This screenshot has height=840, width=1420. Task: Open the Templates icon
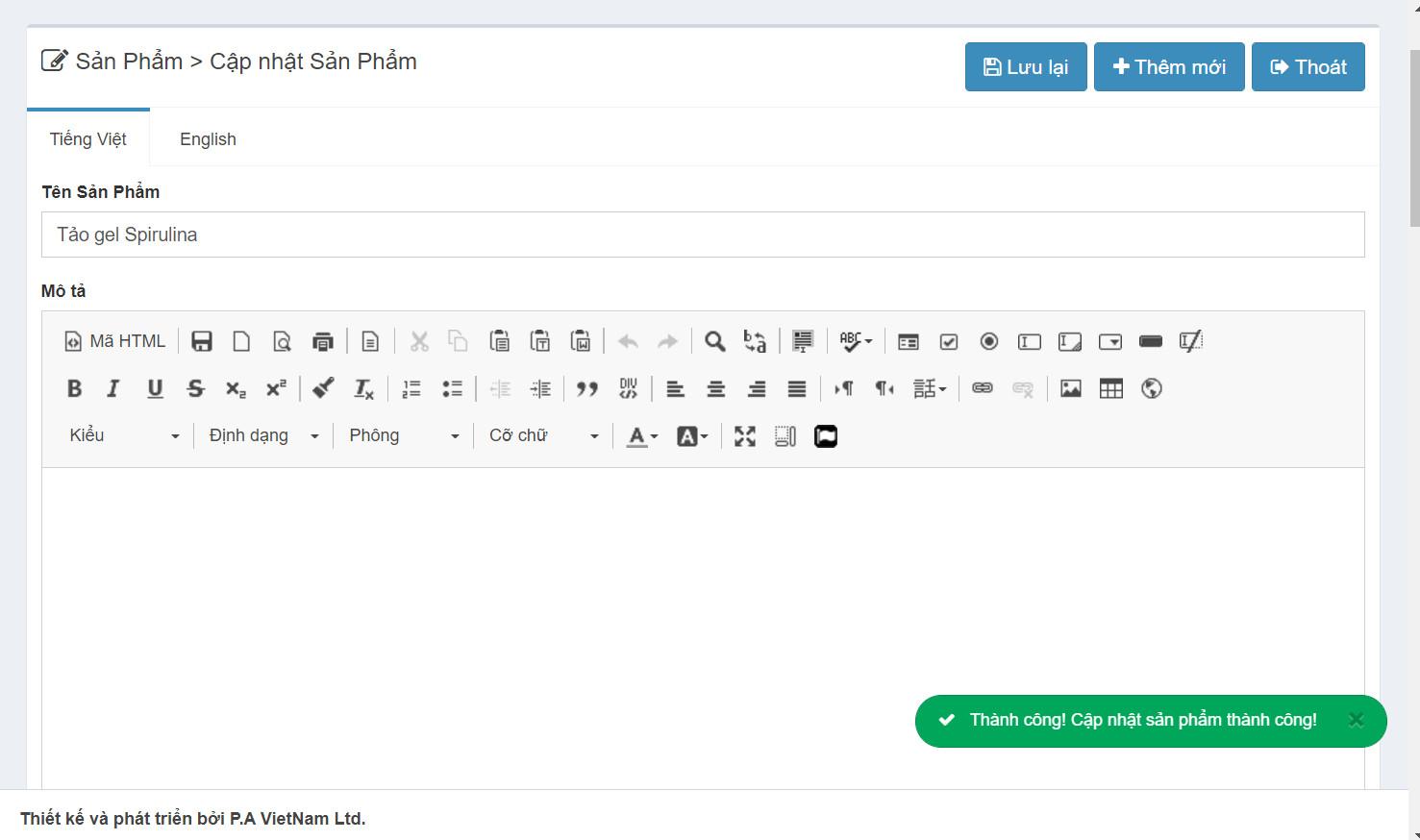(x=370, y=341)
